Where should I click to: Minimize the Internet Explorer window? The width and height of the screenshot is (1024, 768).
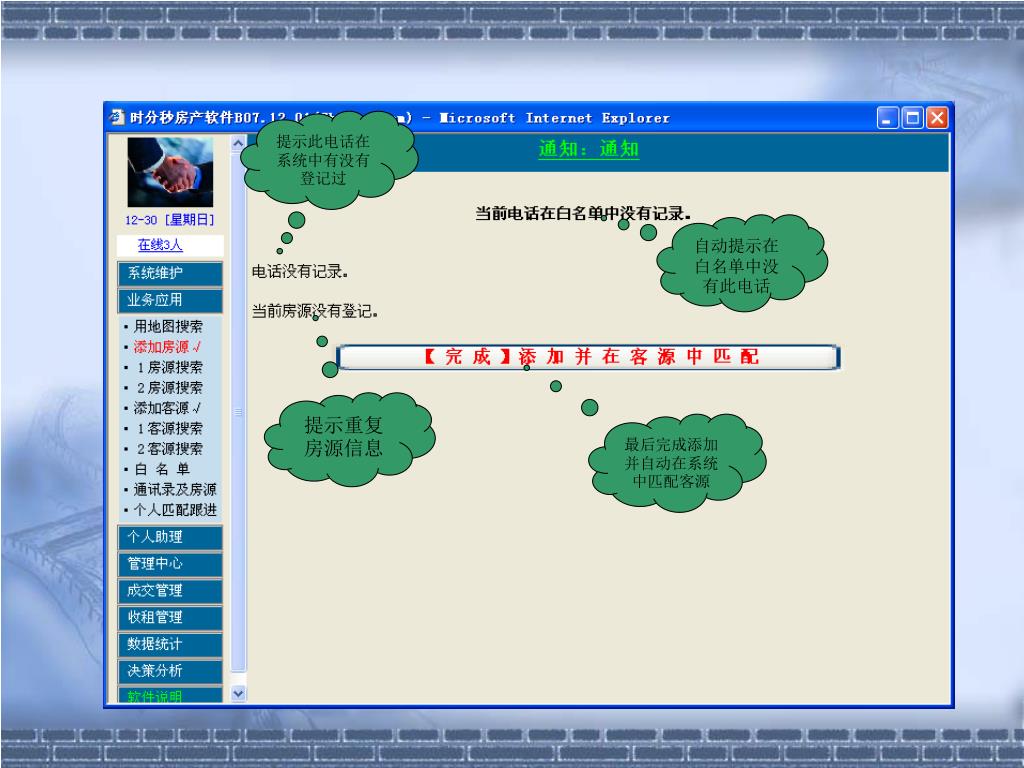pyautogui.click(x=888, y=118)
